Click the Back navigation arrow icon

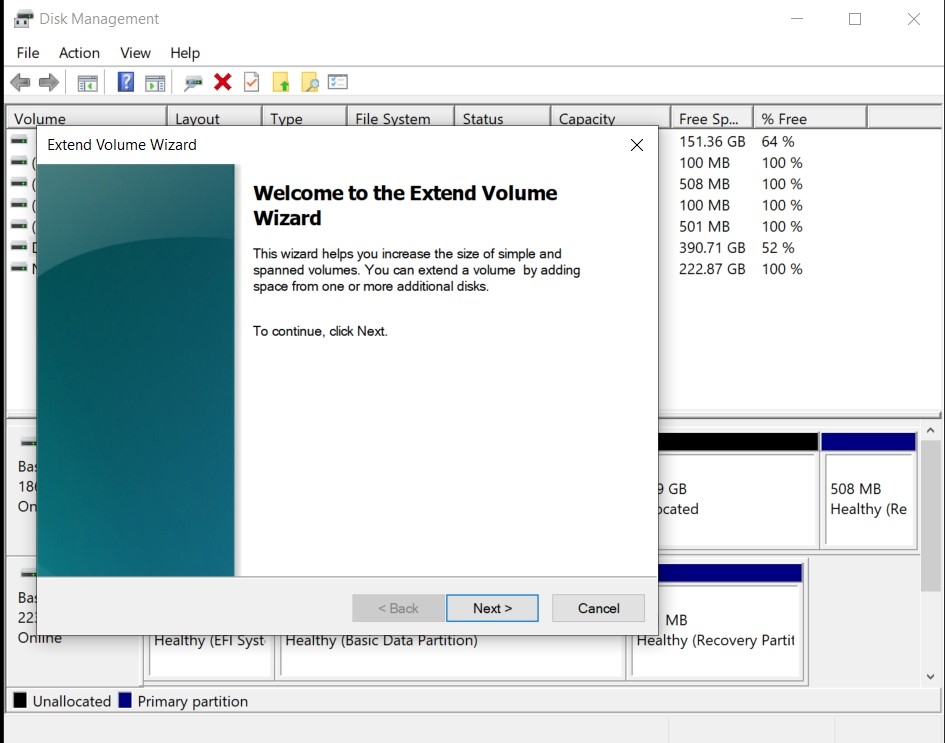pyautogui.click(x=19, y=81)
